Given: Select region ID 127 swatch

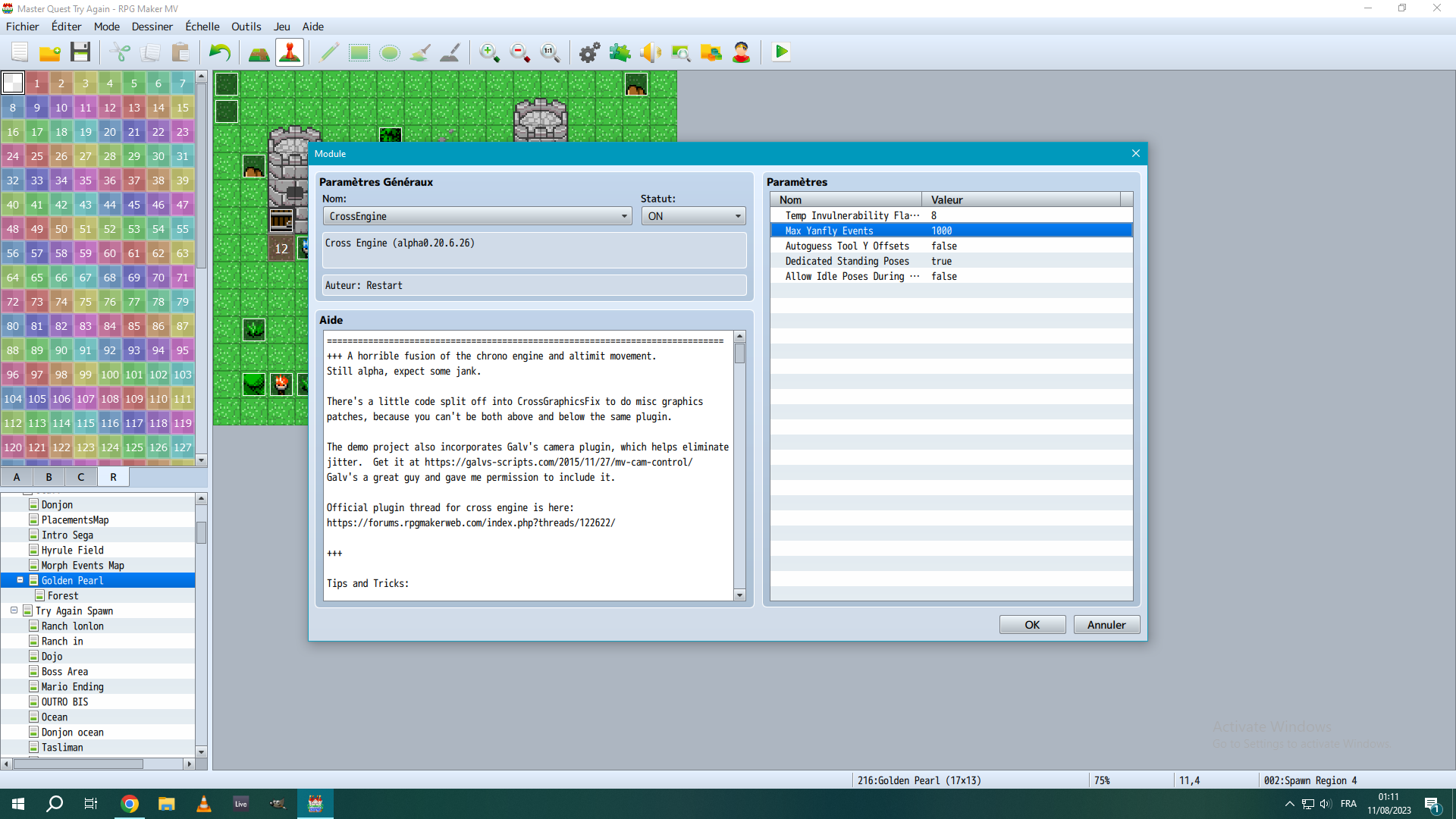Looking at the screenshot, I should [x=183, y=447].
